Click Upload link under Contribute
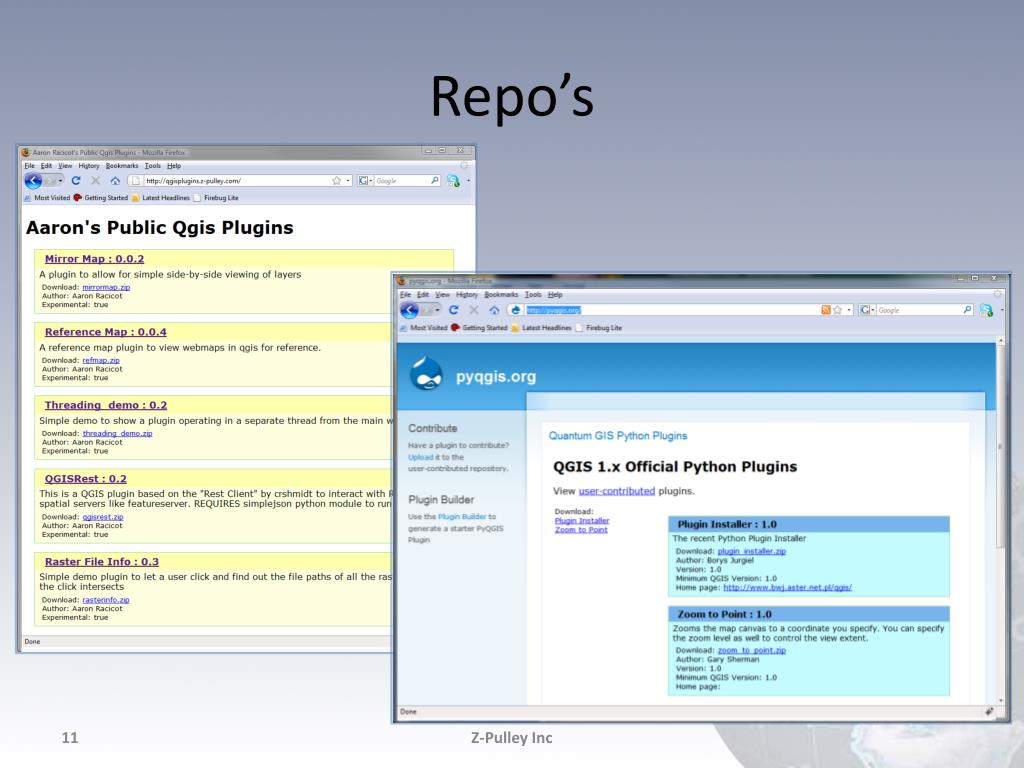Viewport: 1024px width, 768px height. point(421,457)
